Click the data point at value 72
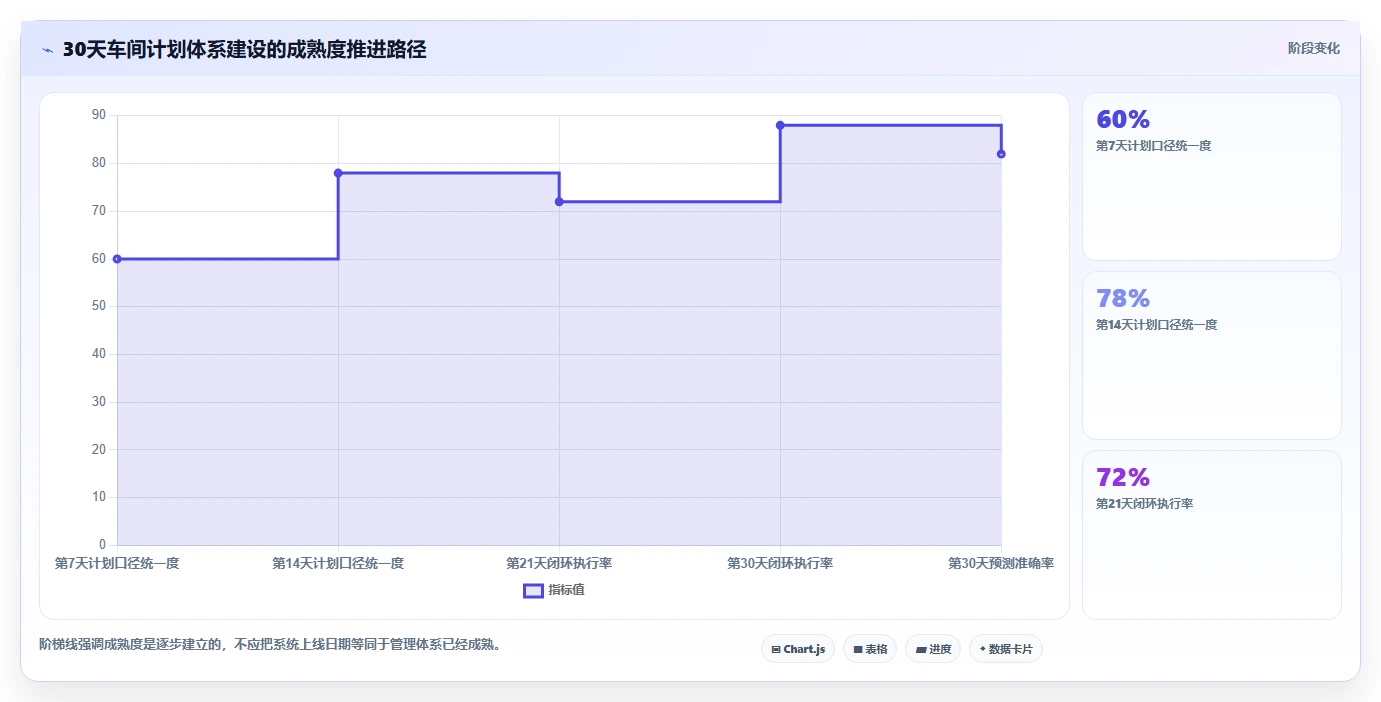The height and width of the screenshot is (702, 1381). point(559,202)
